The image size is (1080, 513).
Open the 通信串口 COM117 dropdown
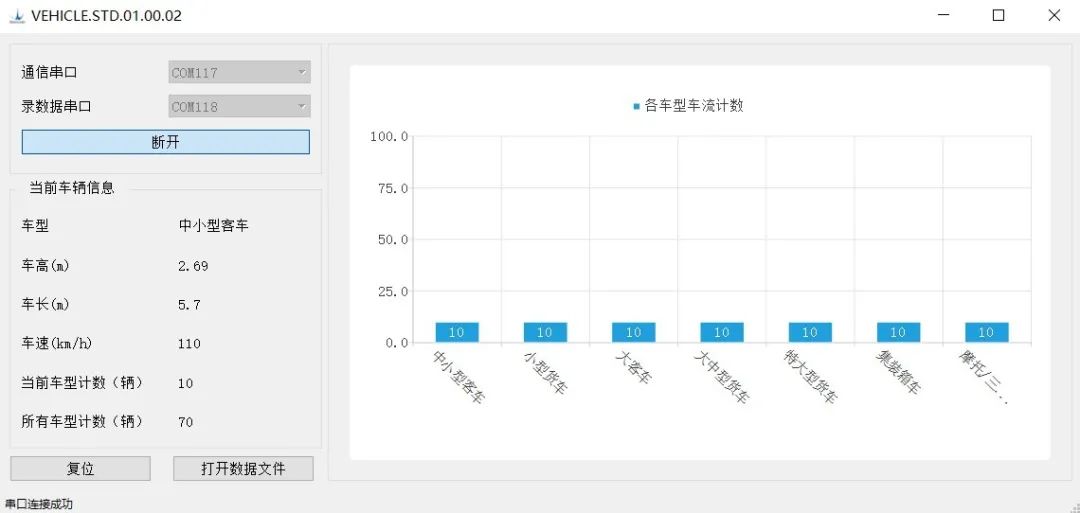(239, 73)
